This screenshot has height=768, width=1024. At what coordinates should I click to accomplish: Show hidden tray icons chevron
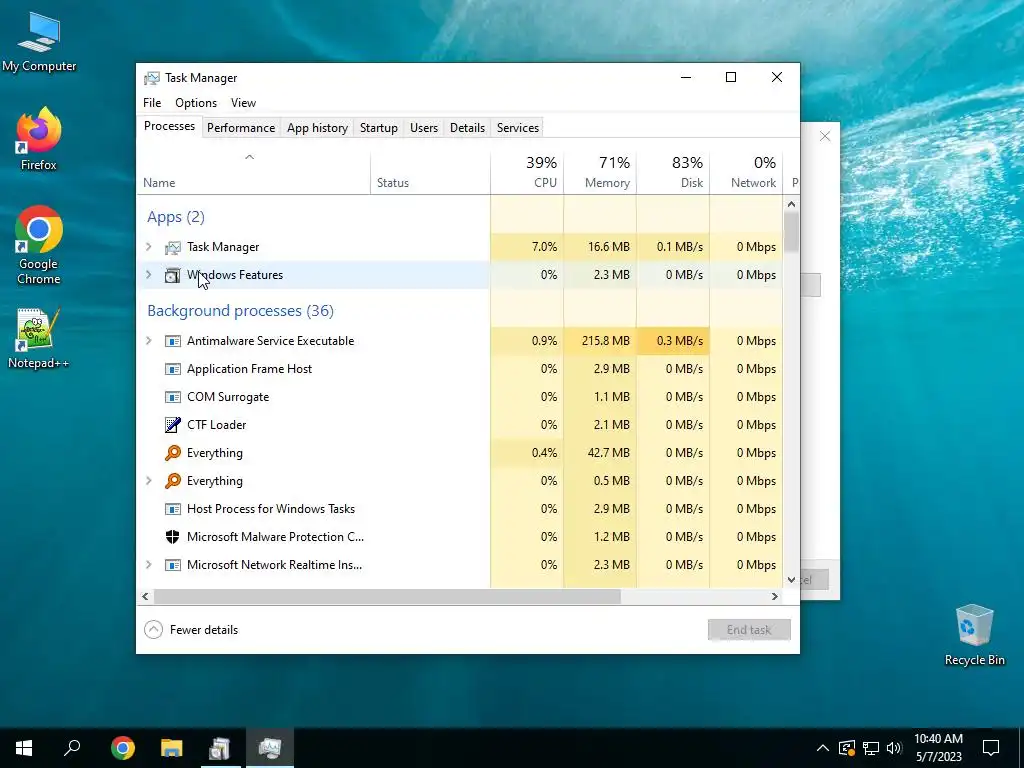coord(823,748)
